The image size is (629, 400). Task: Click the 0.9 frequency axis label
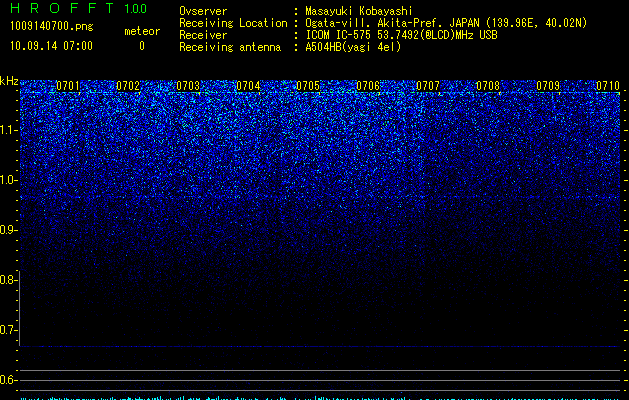click(x=9, y=230)
